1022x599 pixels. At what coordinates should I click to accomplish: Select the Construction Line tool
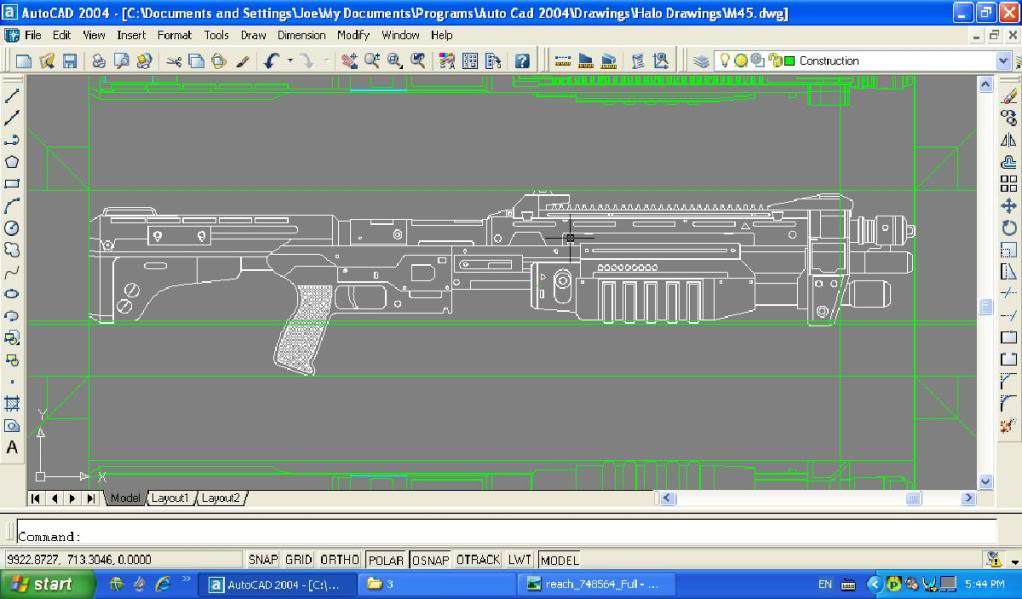click(12, 118)
